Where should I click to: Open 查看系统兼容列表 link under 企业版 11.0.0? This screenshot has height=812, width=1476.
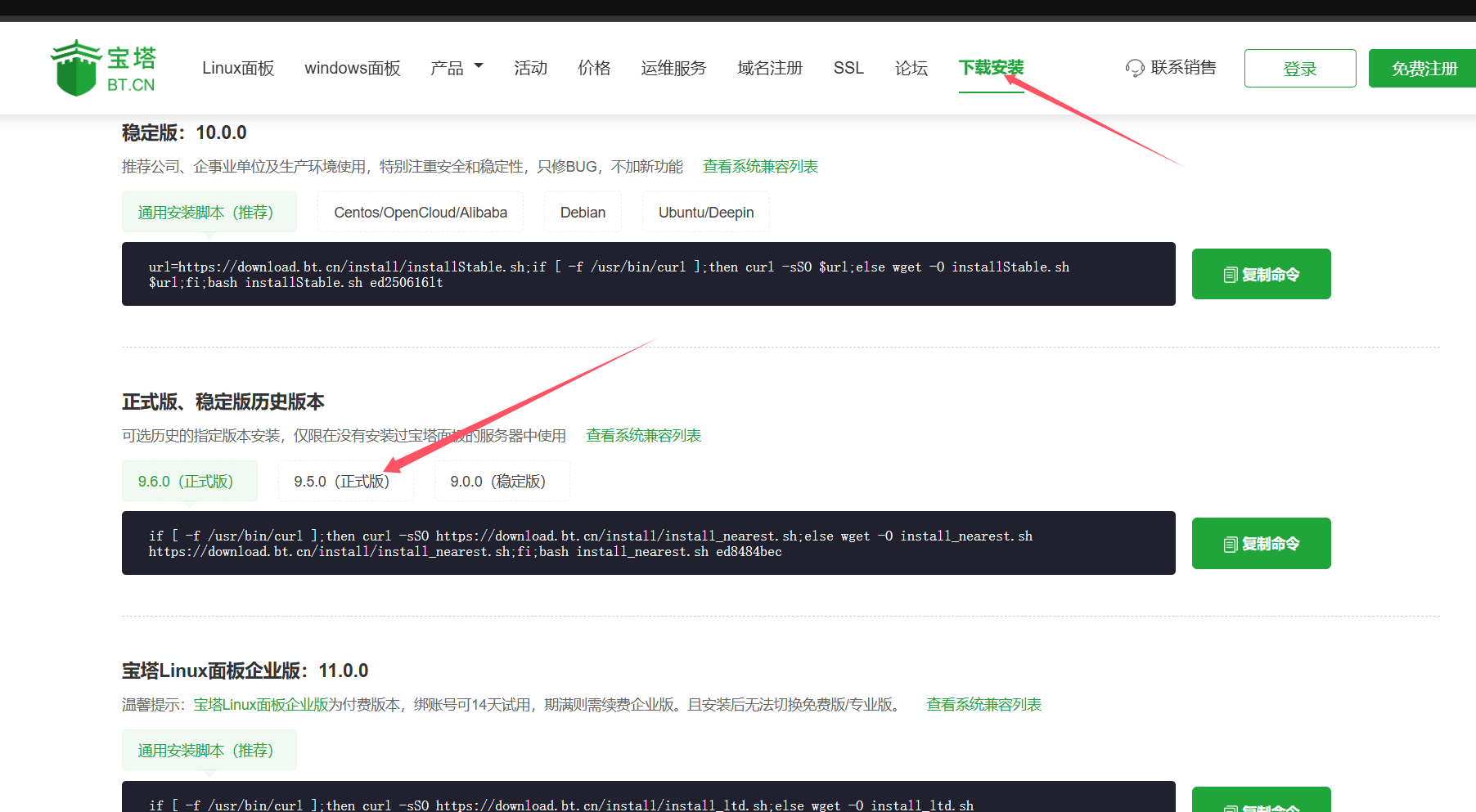[x=983, y=705]
